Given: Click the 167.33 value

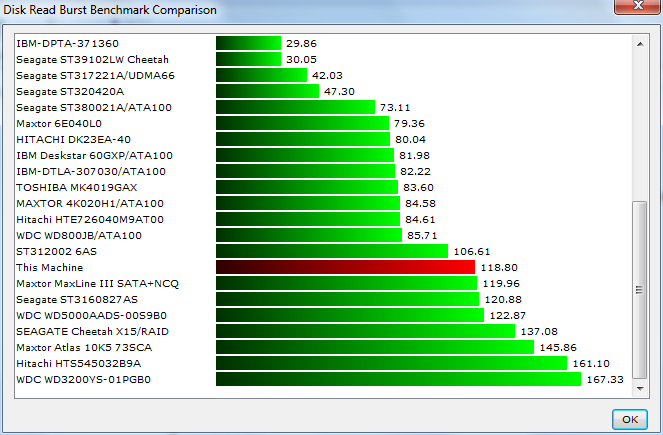Looking at the screenshot, I should (x=605, y=380).
